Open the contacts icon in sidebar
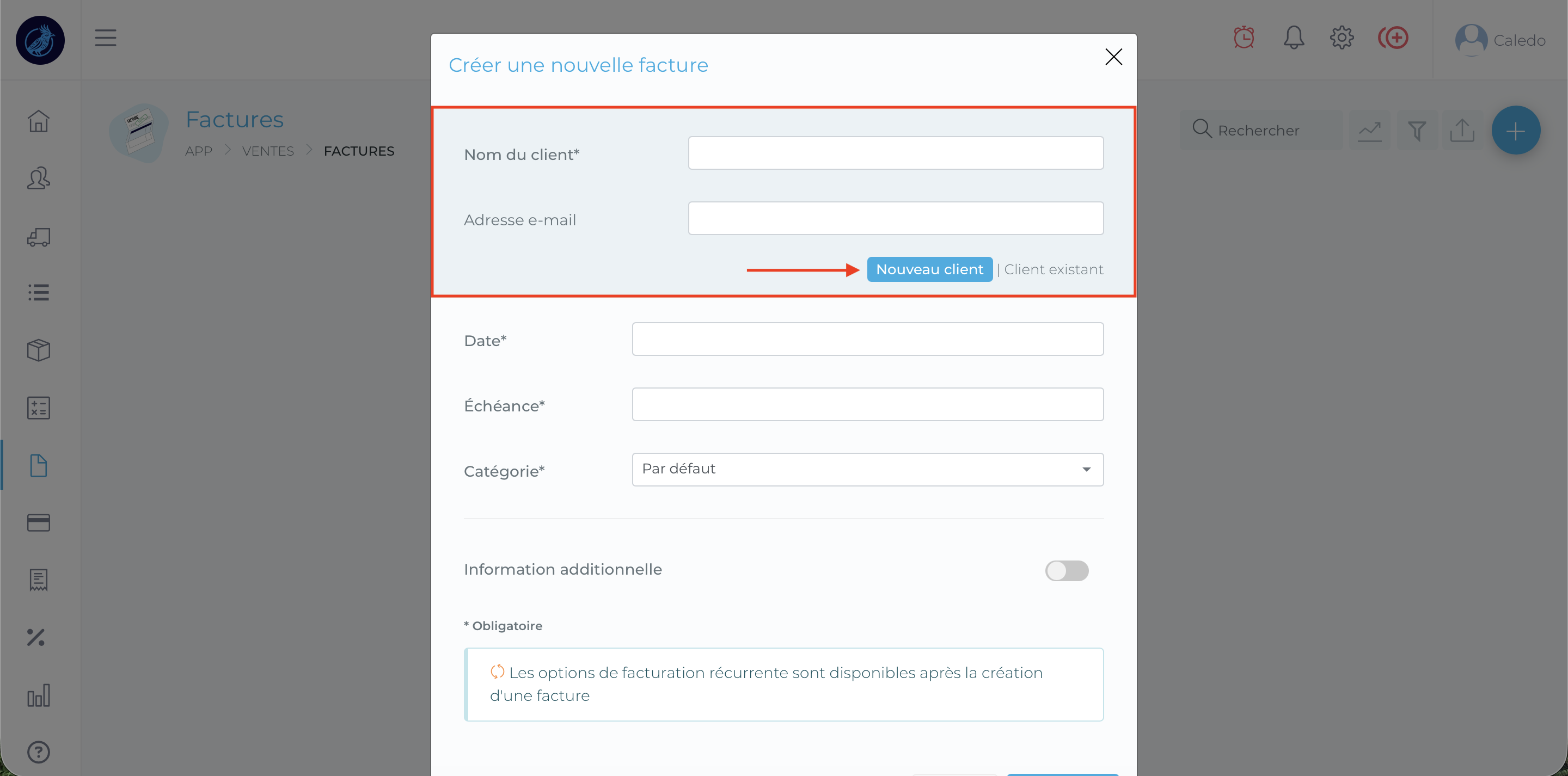Viewport: 1568px width, 776px height. [38, 178]
